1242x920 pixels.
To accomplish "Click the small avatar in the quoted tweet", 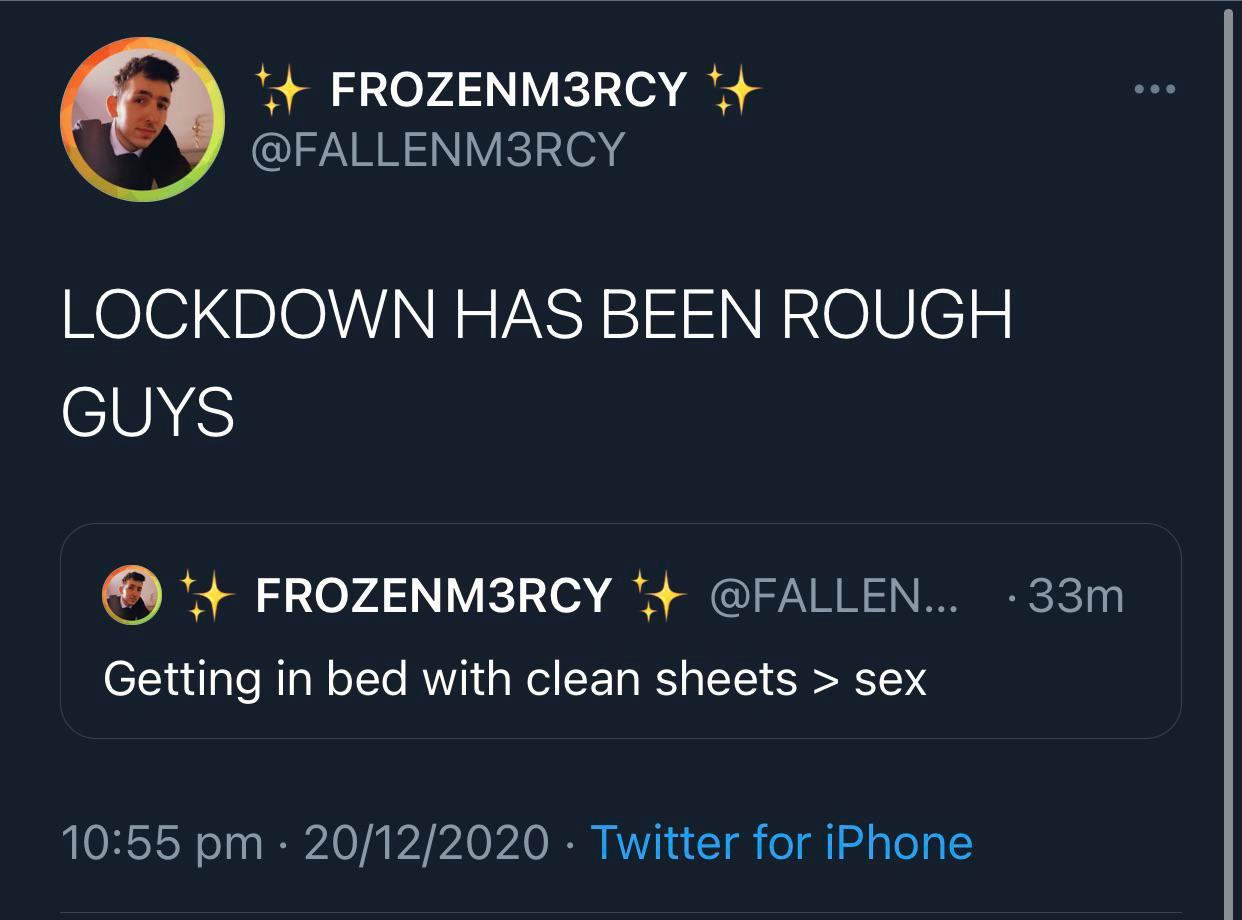I will click(x=133, y=594).
